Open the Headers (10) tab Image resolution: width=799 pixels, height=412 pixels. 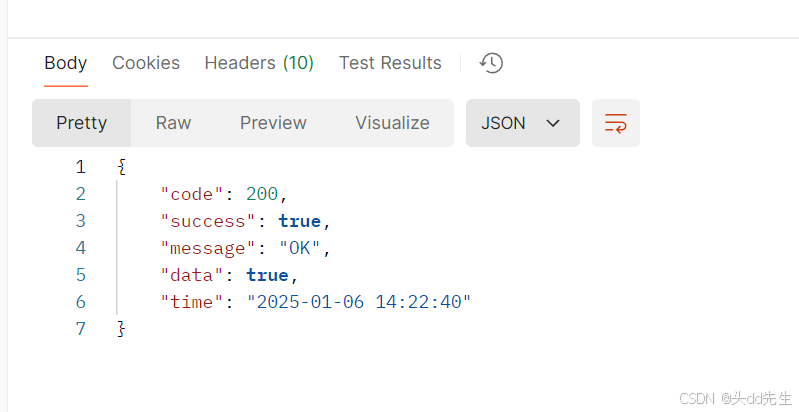click(259, 63)
